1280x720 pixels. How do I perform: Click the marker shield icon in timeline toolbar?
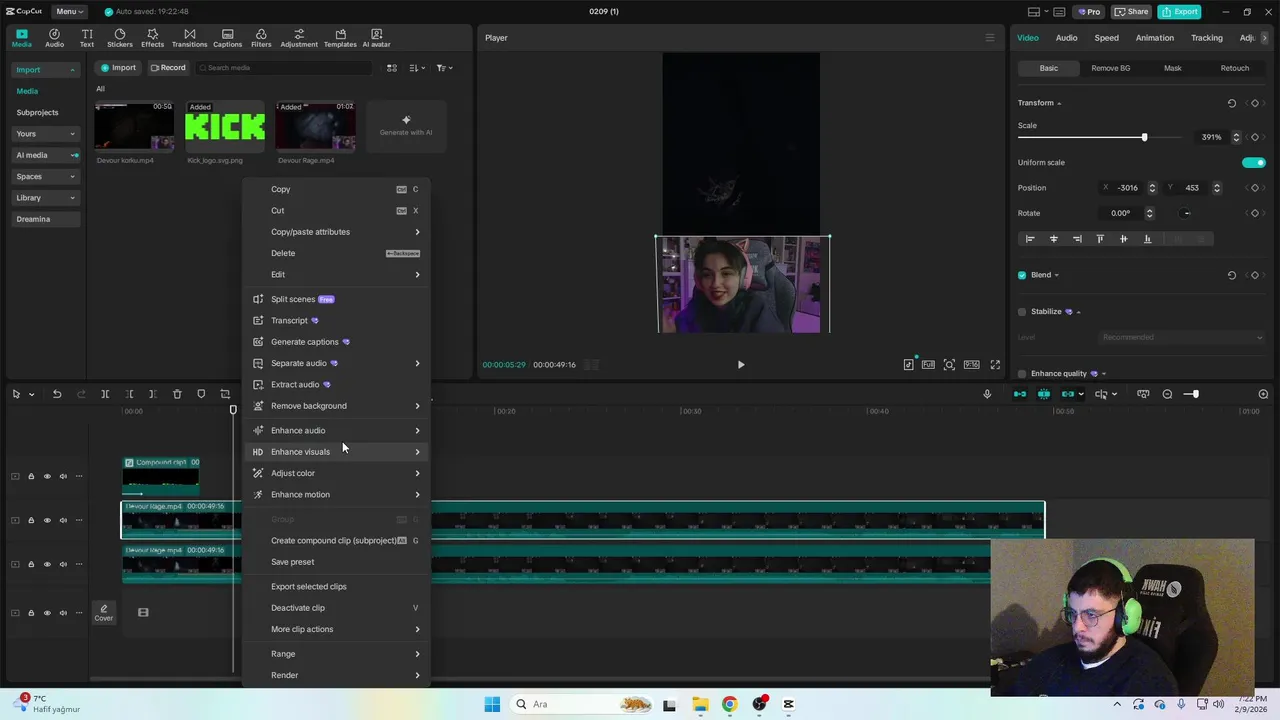coord(201,394)
